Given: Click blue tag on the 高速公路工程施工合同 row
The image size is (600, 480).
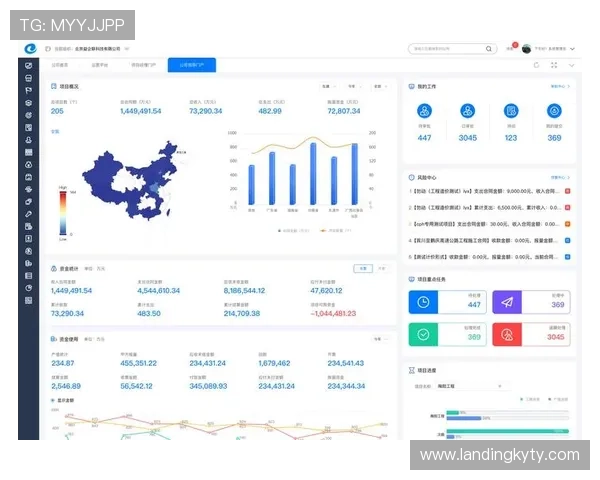Looking at the screenshot, I should [567, 240].
